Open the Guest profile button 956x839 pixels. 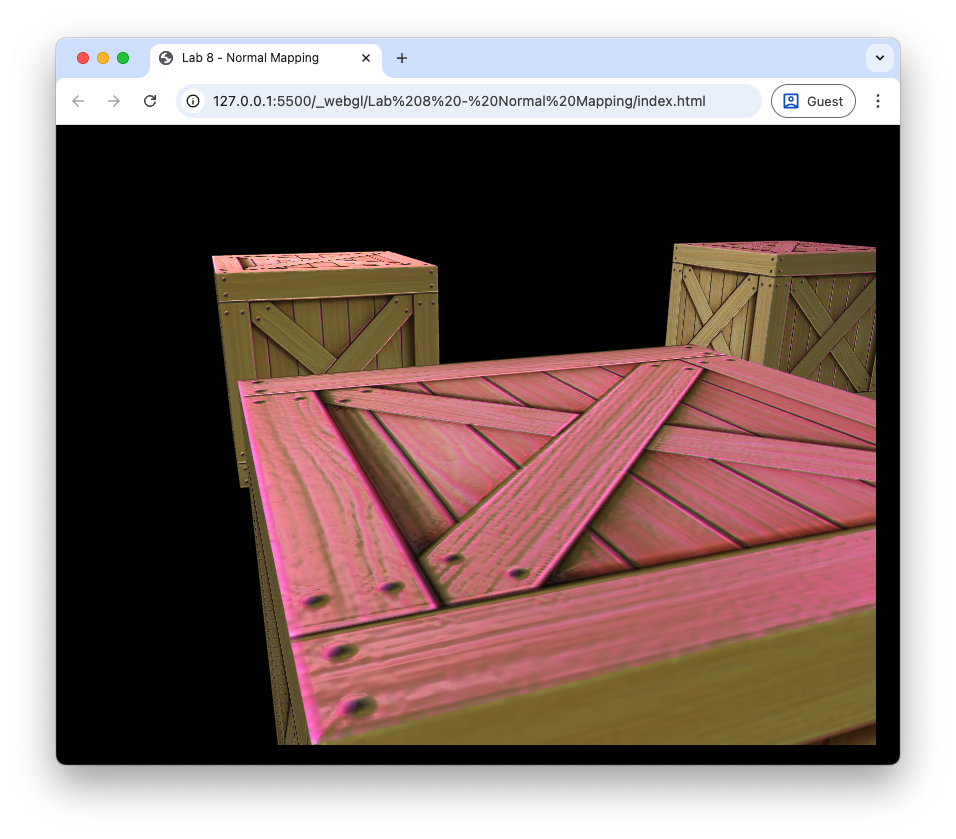(813, 101)
